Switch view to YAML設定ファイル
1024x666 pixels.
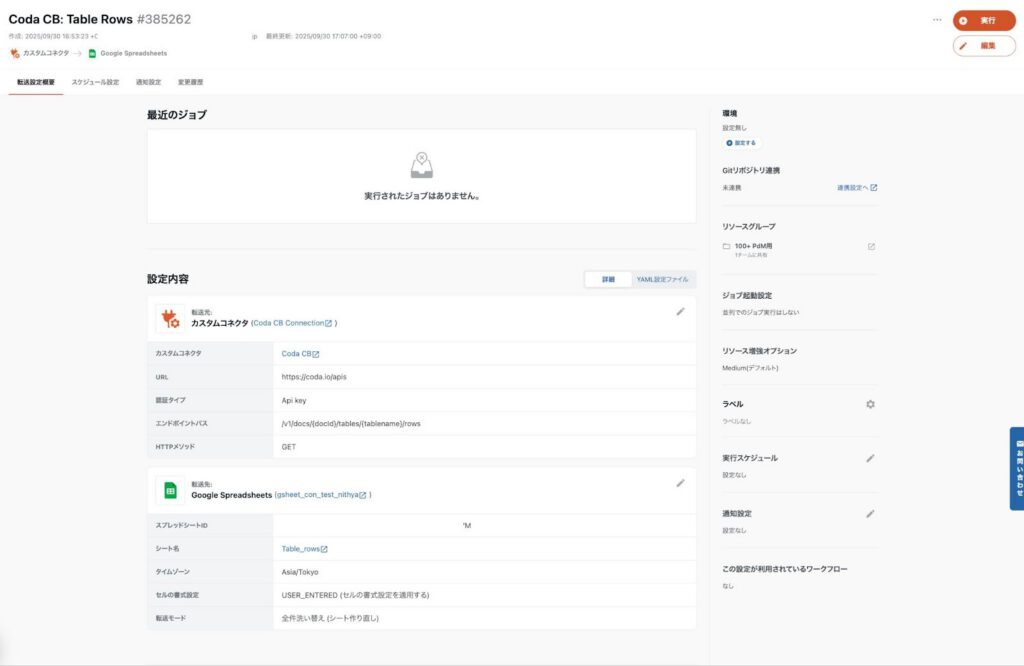(x=663, y=280)
